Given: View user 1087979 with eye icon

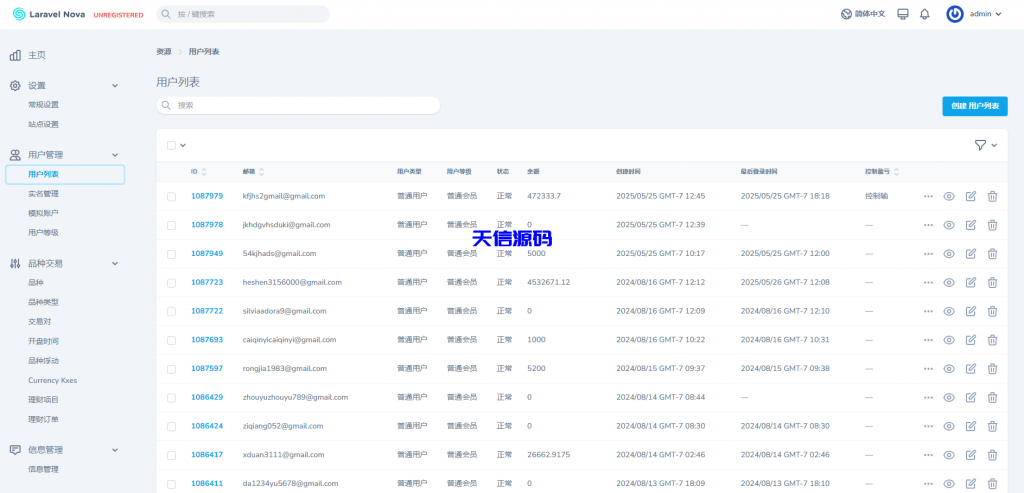Looking at the screenshot, I should pyautogui.click(x=949, y=196).
